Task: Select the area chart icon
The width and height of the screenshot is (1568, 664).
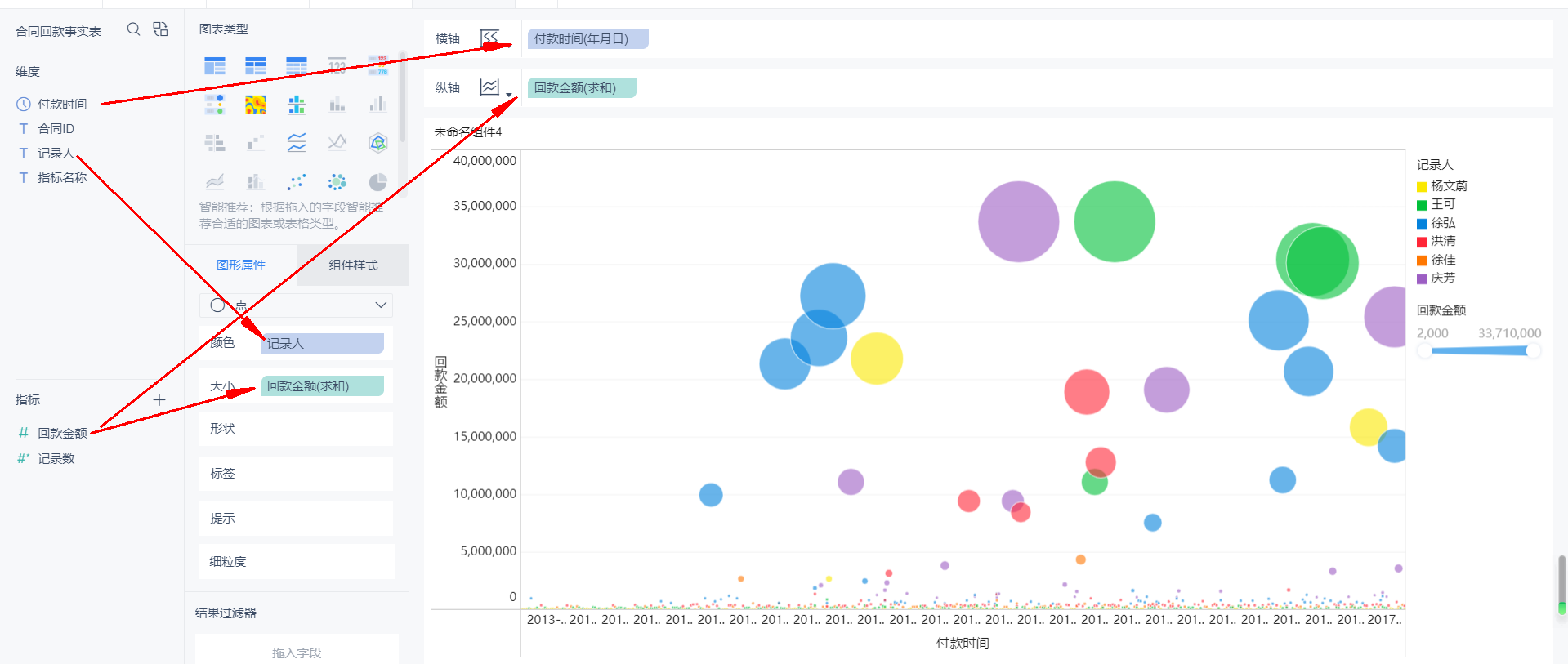Action: point(215,181)
